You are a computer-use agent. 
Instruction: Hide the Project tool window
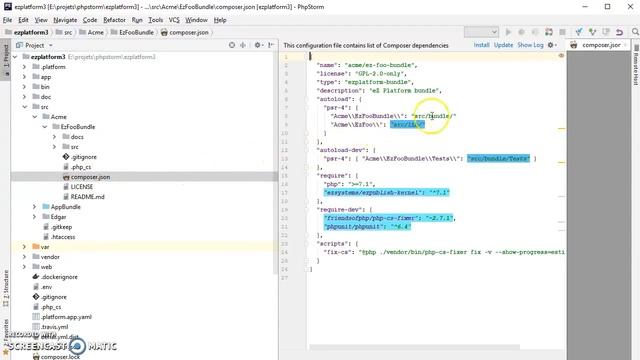coord(271,45)
